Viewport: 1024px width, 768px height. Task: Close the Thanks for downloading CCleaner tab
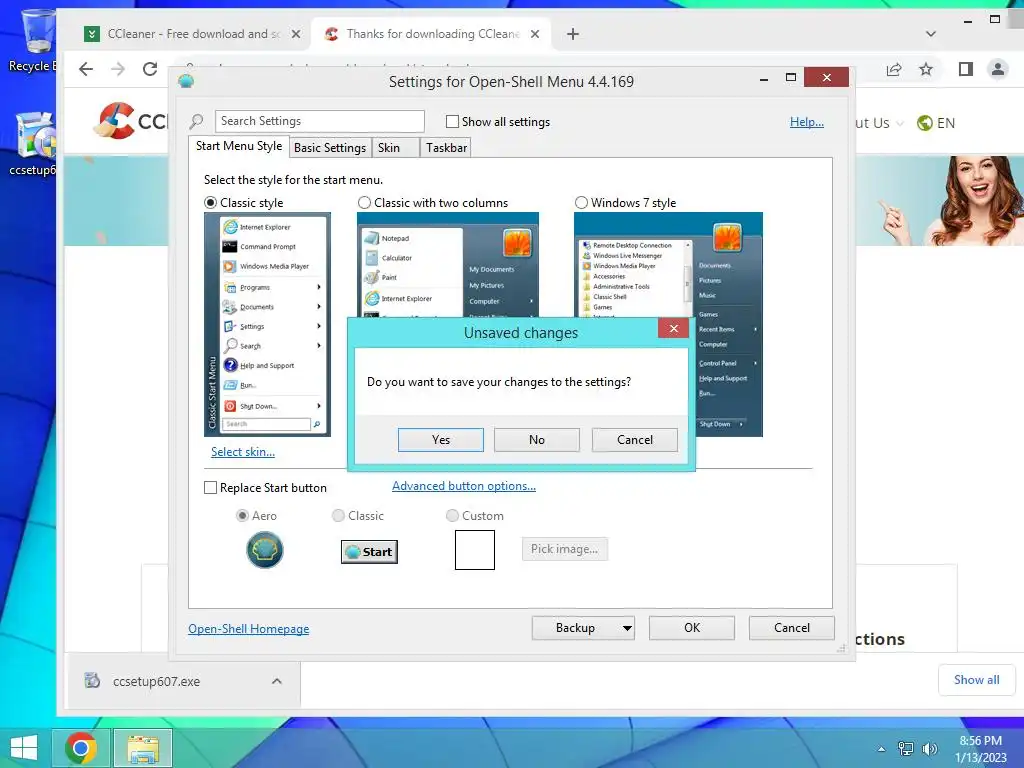tap(535, 34)
